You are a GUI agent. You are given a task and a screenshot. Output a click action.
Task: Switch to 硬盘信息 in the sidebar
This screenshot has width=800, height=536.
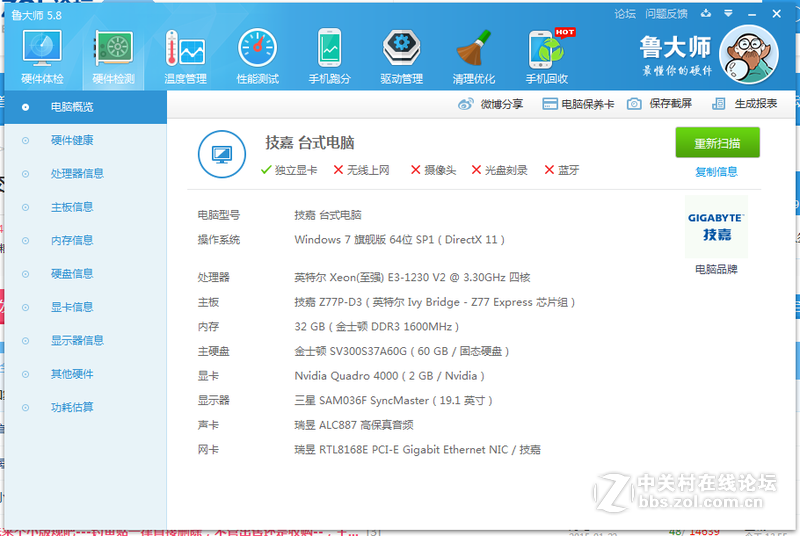point(72,273)
